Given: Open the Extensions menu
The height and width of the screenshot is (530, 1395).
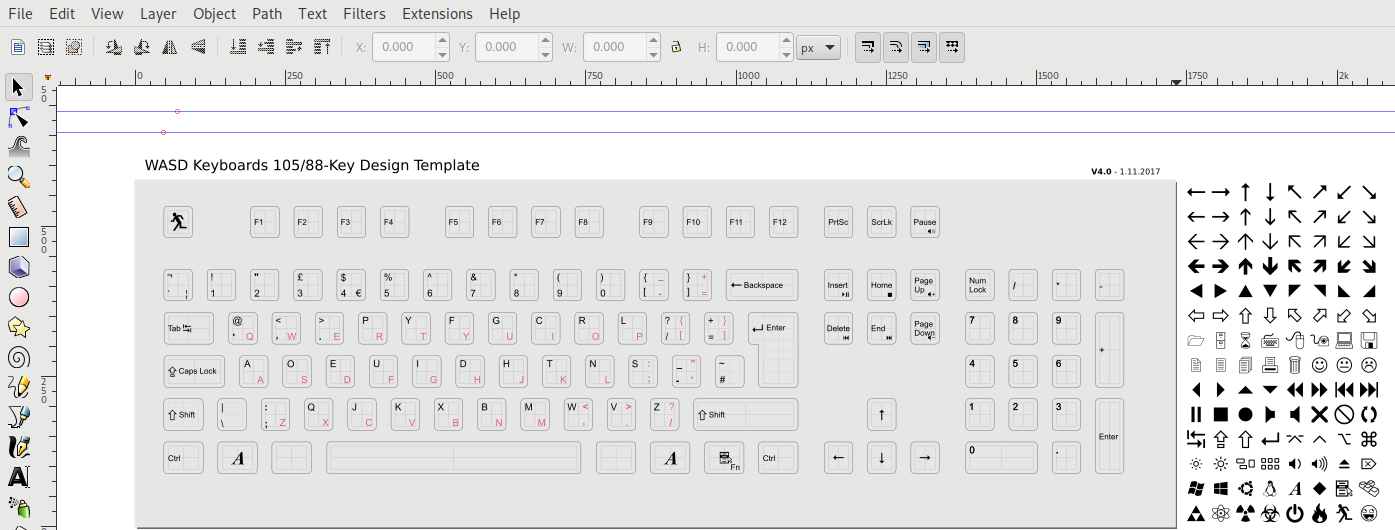Looking at the screenshot, I should click(438, 14).
